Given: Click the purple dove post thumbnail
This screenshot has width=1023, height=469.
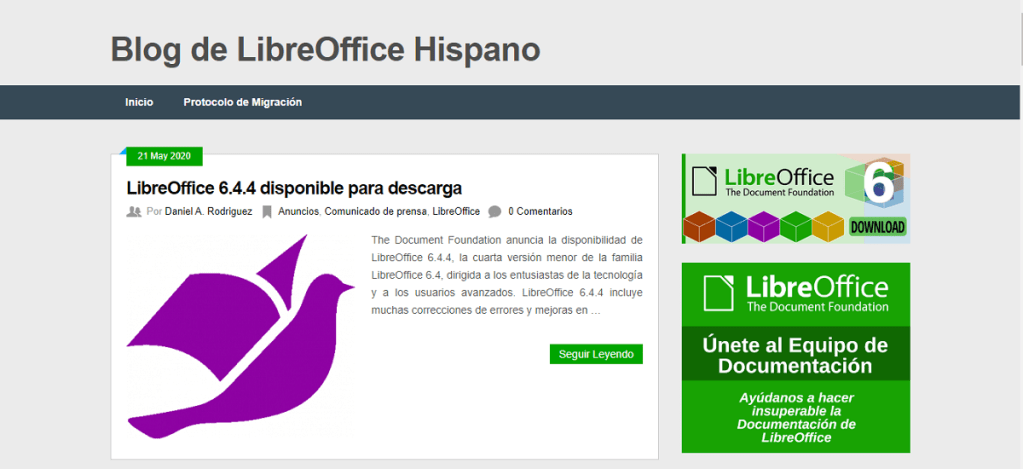Looking at the screenshot, I should point(240,337).
